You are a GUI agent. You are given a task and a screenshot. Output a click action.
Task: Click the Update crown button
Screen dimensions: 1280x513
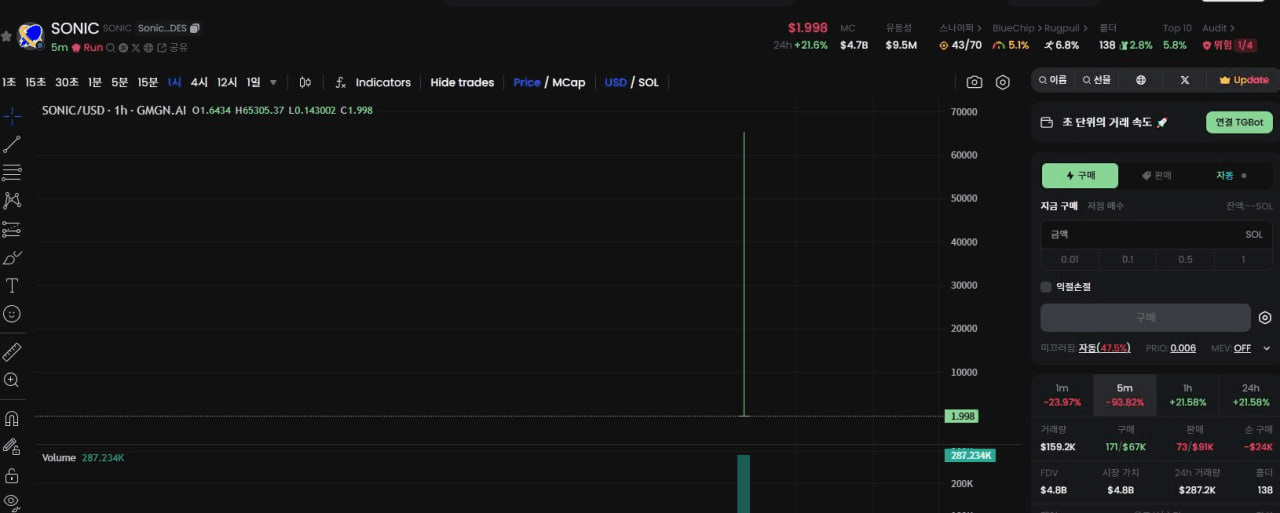(x=1244, y=80)
